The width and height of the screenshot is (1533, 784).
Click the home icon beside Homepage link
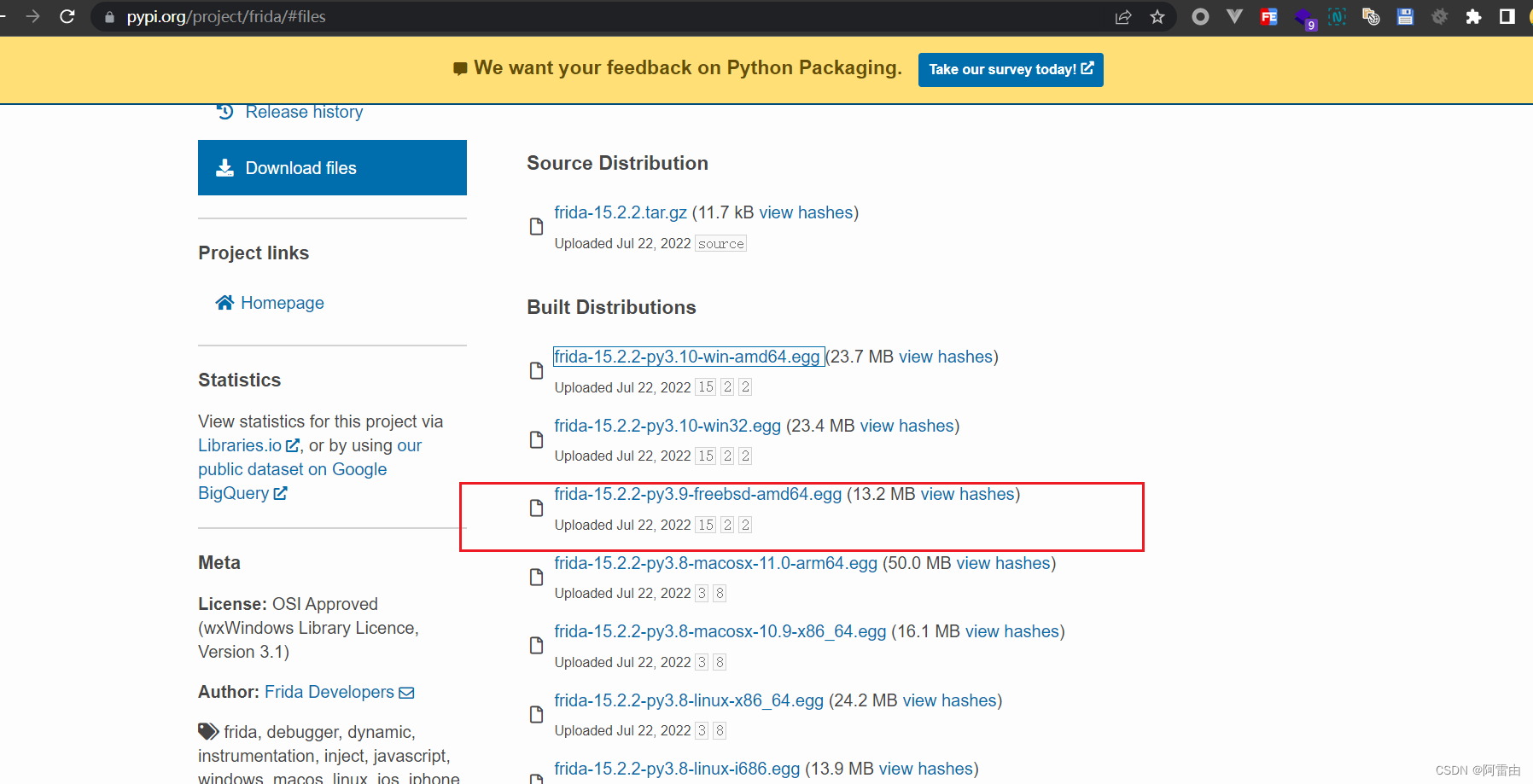point(224,302)
